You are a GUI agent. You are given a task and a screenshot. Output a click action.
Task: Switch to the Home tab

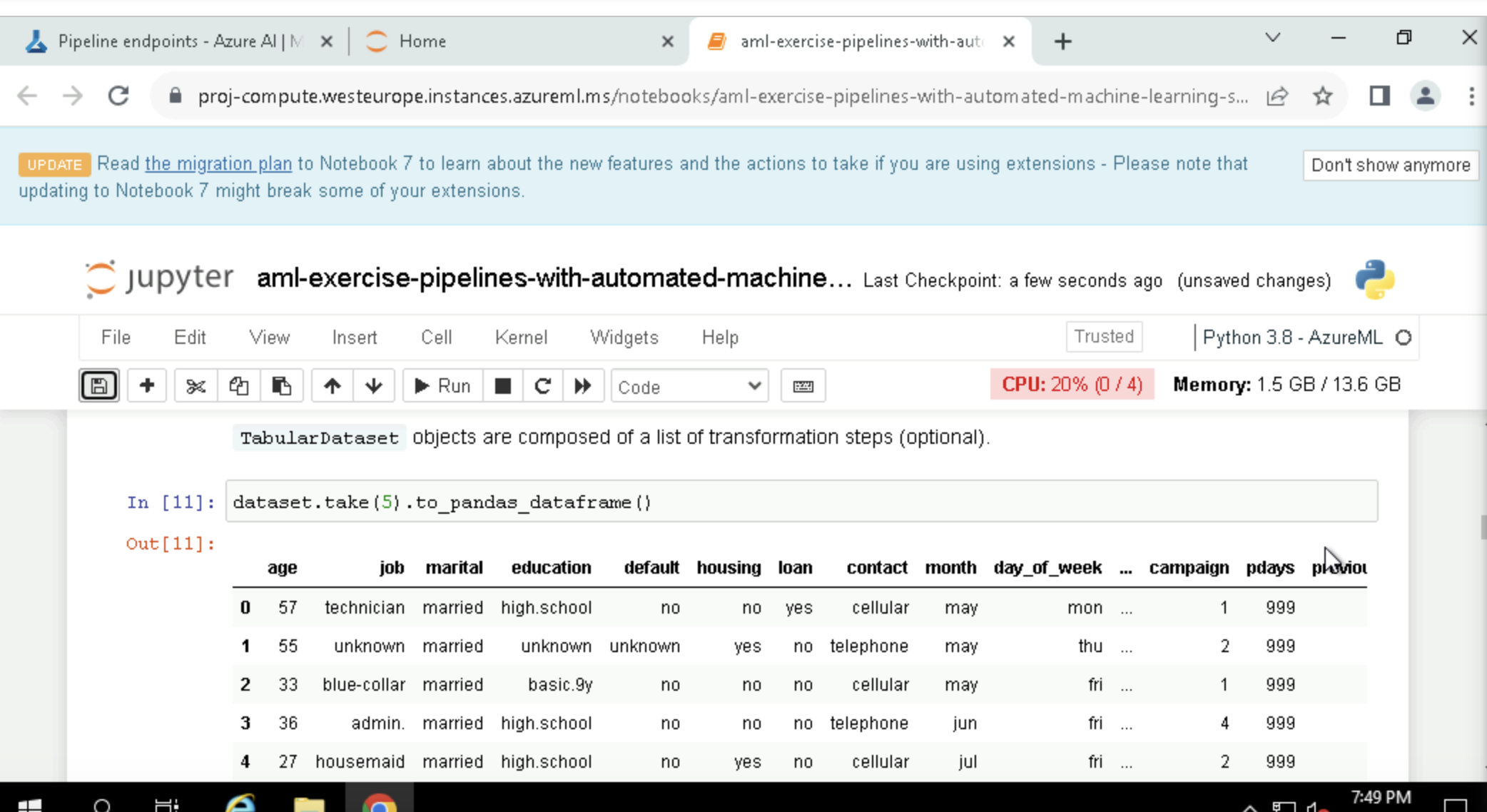[422, 41]
